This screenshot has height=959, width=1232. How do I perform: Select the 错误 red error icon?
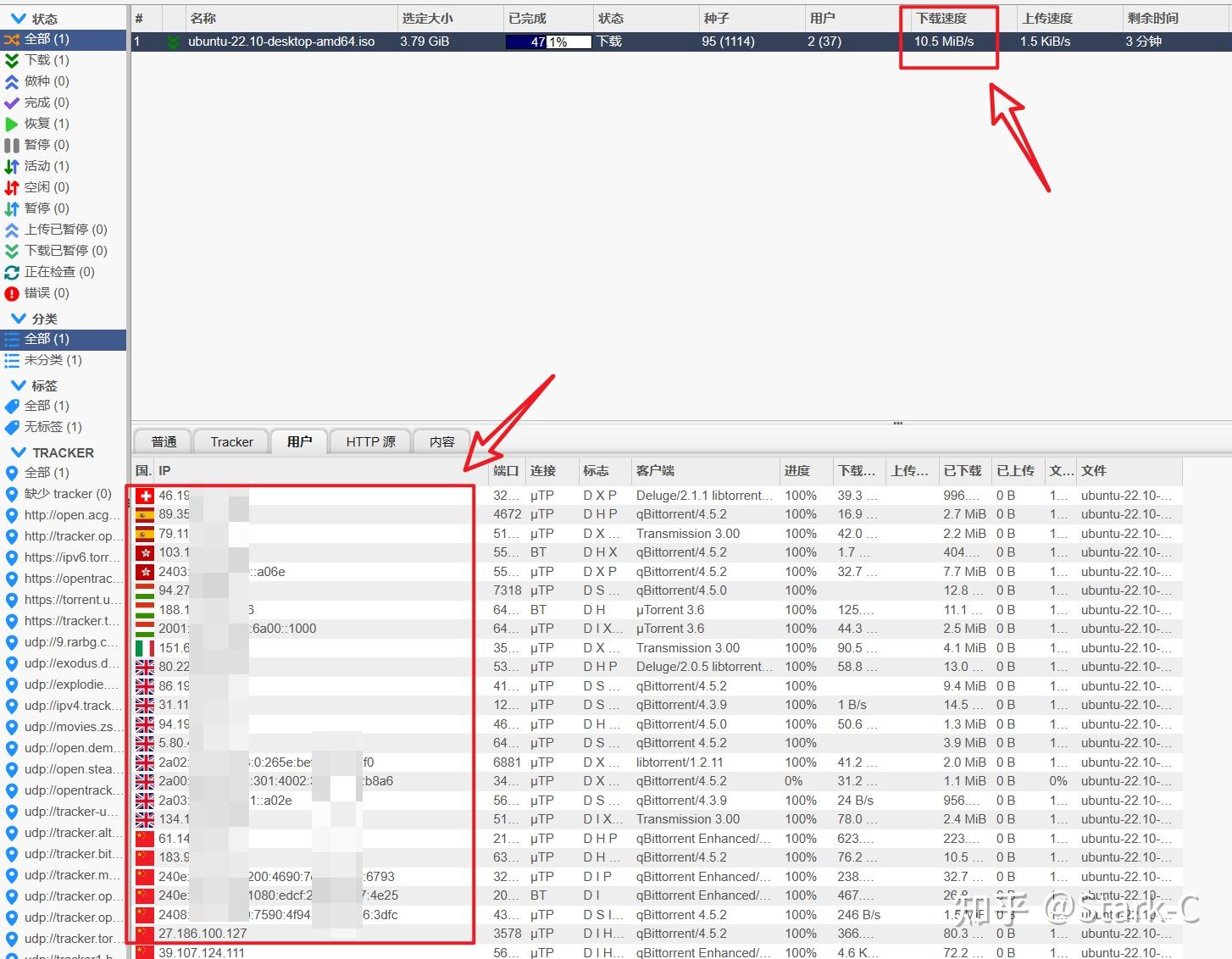(12, 293)
